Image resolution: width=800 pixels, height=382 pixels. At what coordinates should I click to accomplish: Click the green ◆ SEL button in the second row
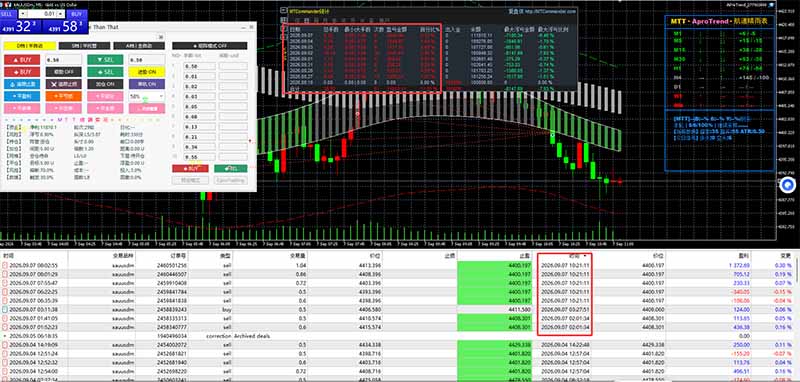click(106, 72)
